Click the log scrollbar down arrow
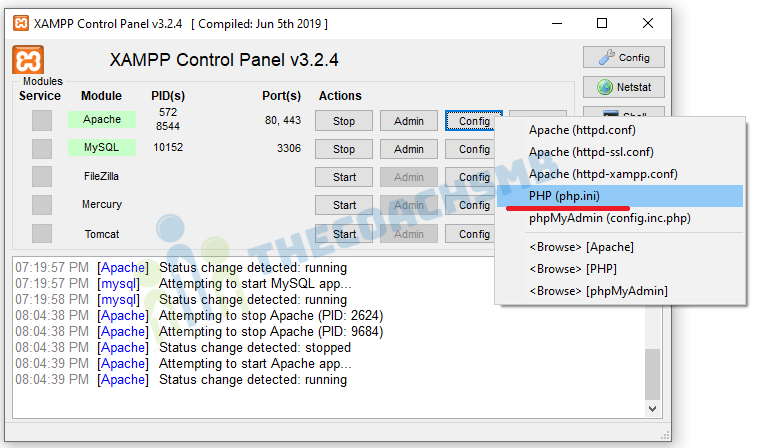 (x=652, y=409)
